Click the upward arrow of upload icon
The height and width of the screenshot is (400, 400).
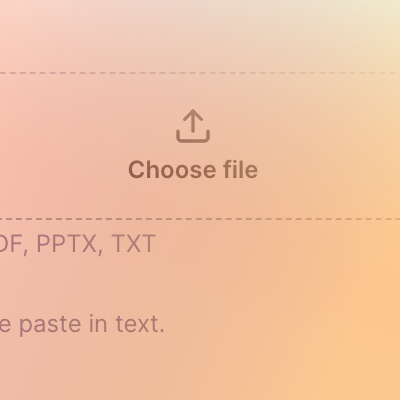(x=193, y=120)
